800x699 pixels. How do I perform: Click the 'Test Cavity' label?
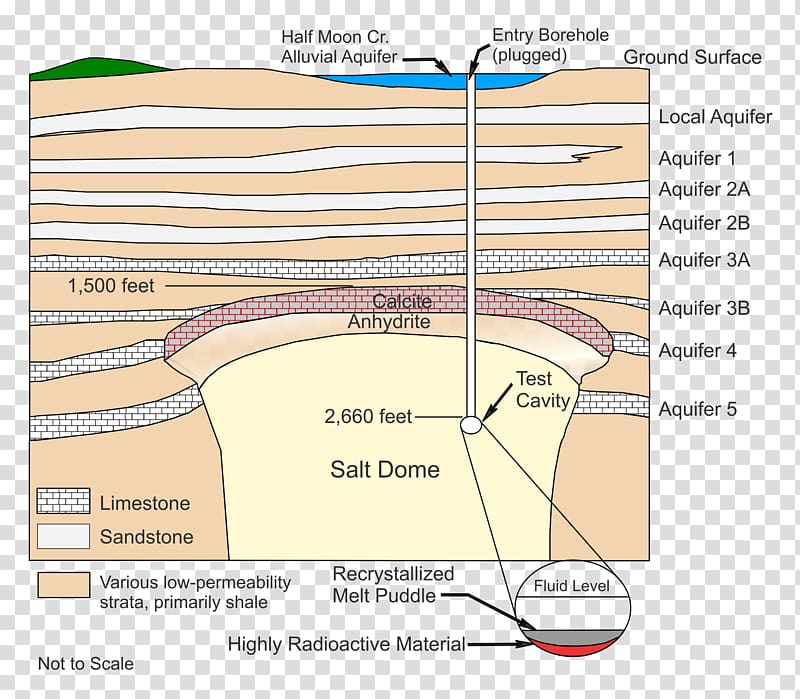(x=542, y=390)
